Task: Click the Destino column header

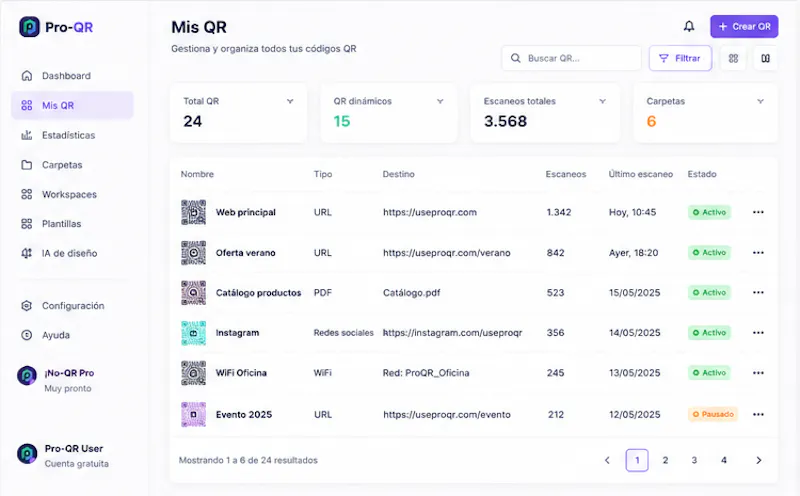Action: (x=398, y=174)
